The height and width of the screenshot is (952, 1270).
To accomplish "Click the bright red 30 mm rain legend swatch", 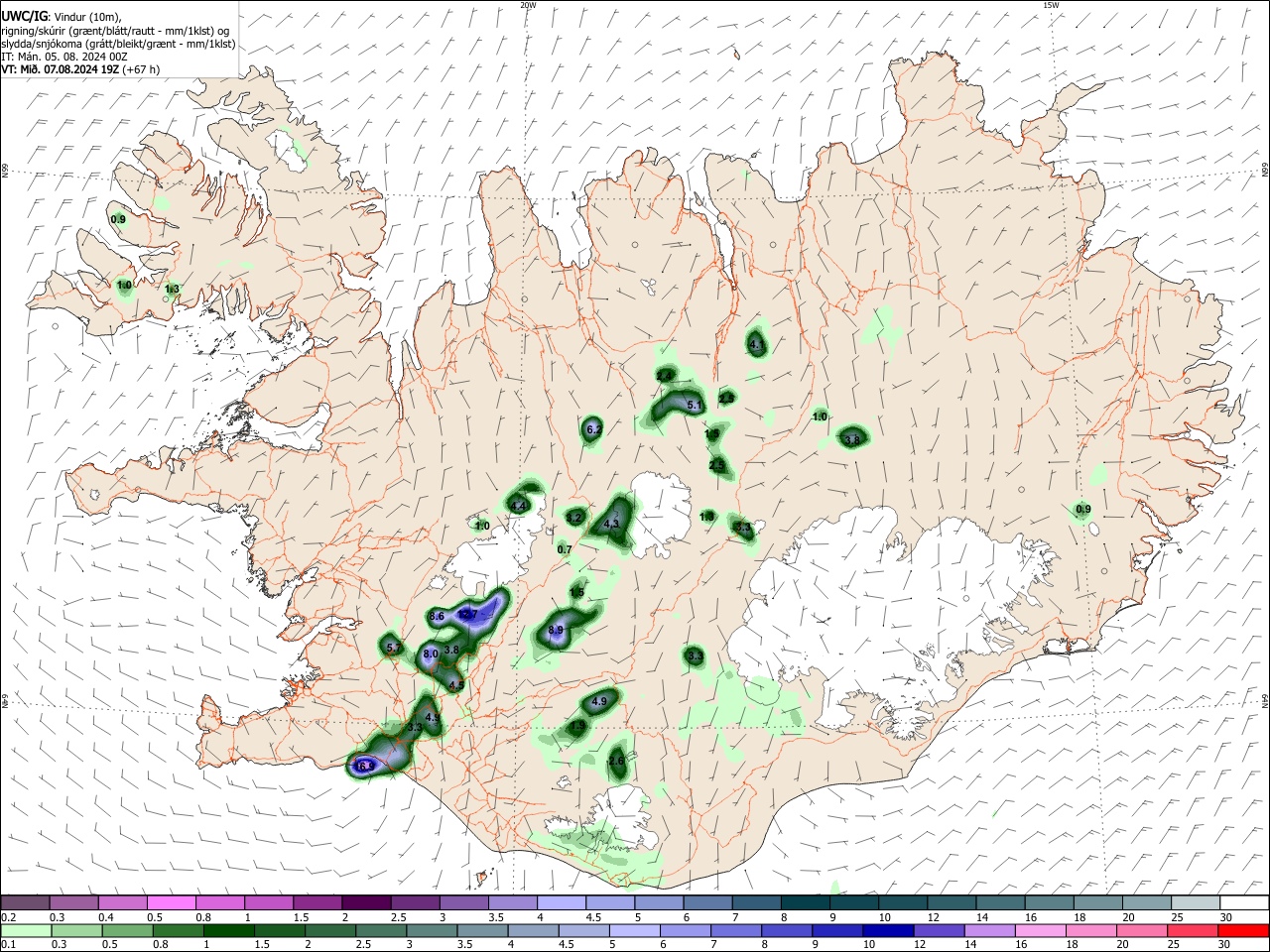I will (x=1242, y=930).
